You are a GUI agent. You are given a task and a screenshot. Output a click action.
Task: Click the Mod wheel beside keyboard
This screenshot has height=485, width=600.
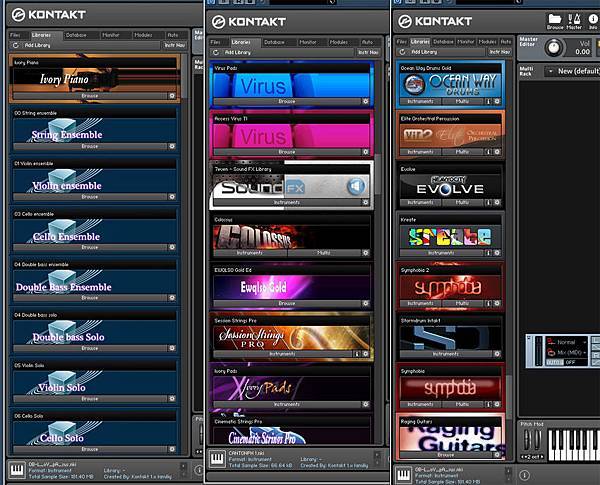537,439
